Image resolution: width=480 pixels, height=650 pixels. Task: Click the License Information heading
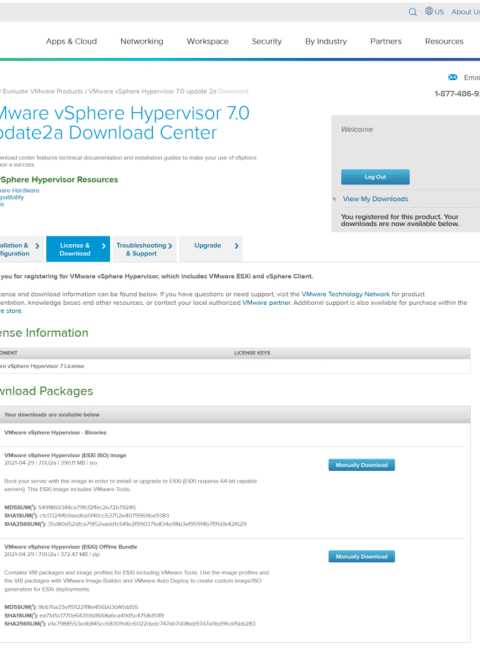coord(44,332)
